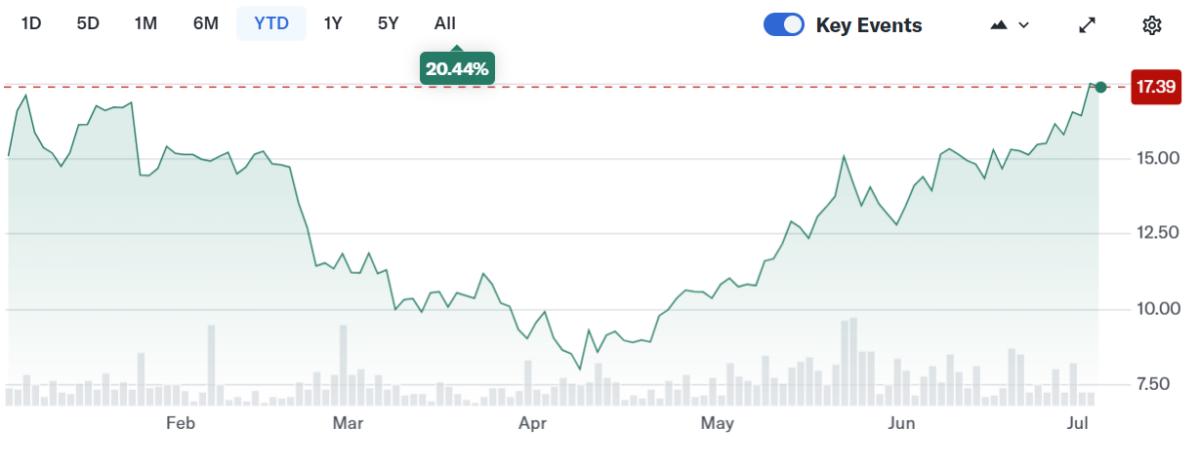Show the 5Y price range
The height and width of the screenshot is (468, 1200).
(388, 23)
